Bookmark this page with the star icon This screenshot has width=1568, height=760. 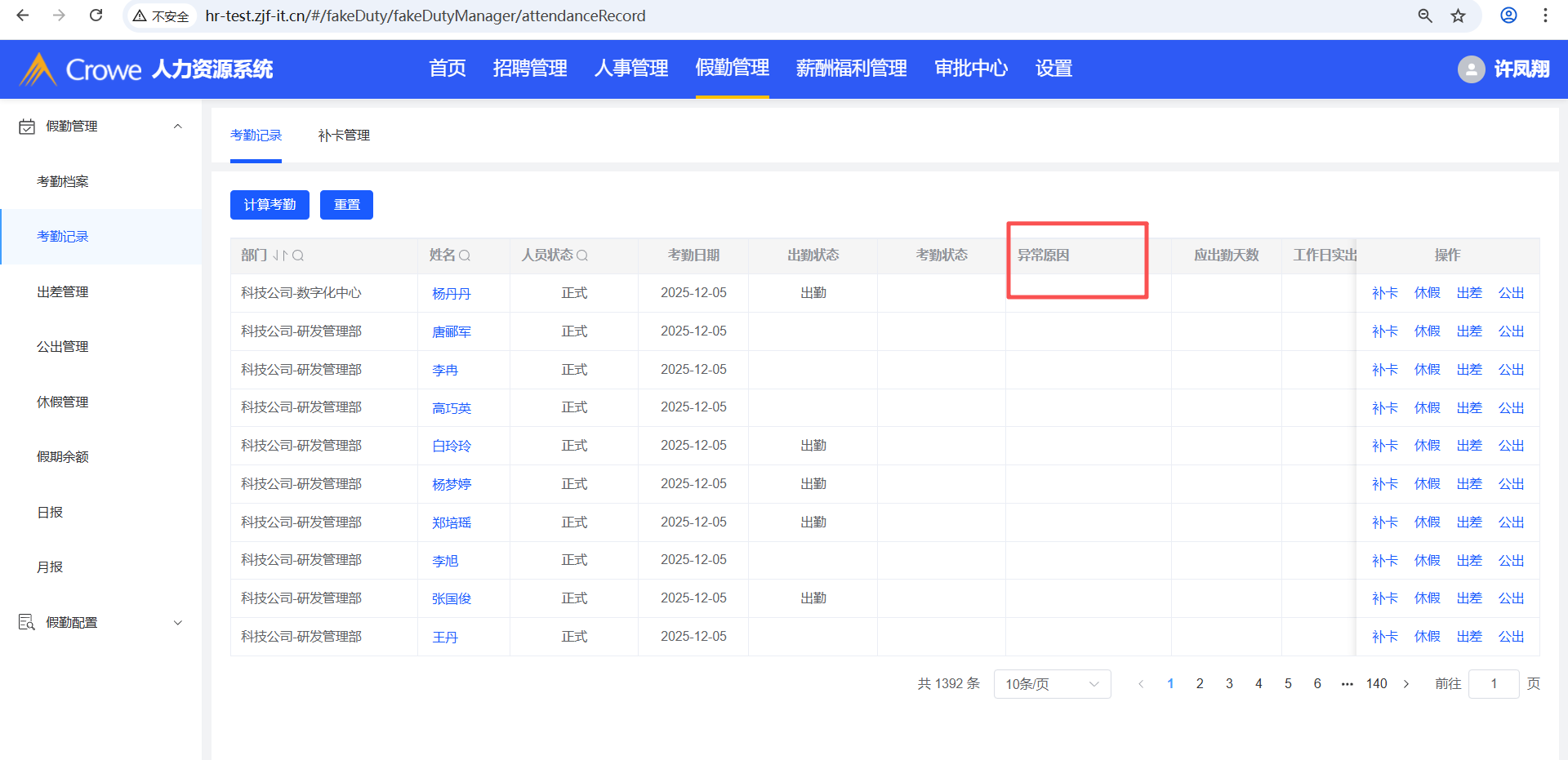1458,16
